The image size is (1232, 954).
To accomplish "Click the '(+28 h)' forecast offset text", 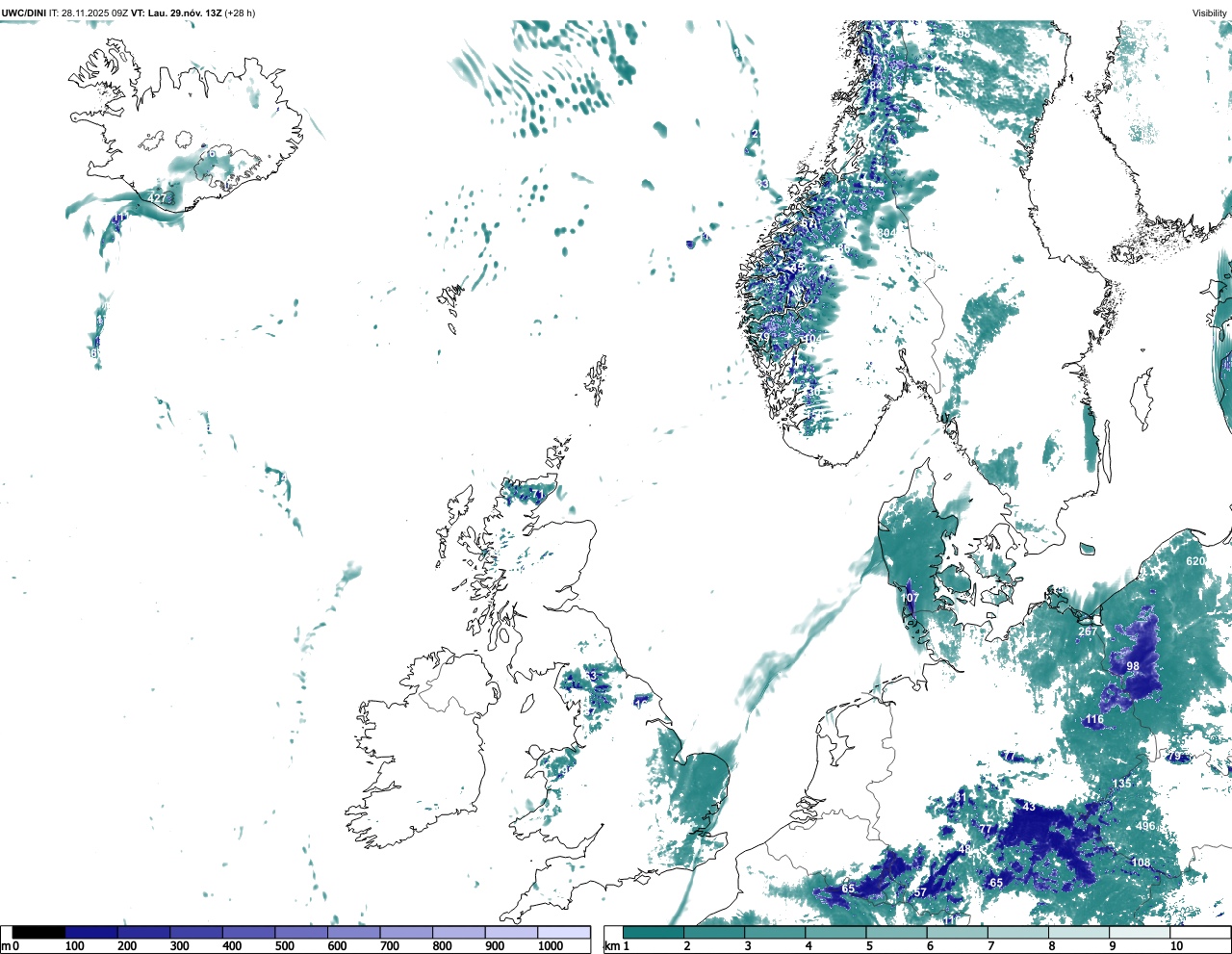I will (x=240, y=13).
